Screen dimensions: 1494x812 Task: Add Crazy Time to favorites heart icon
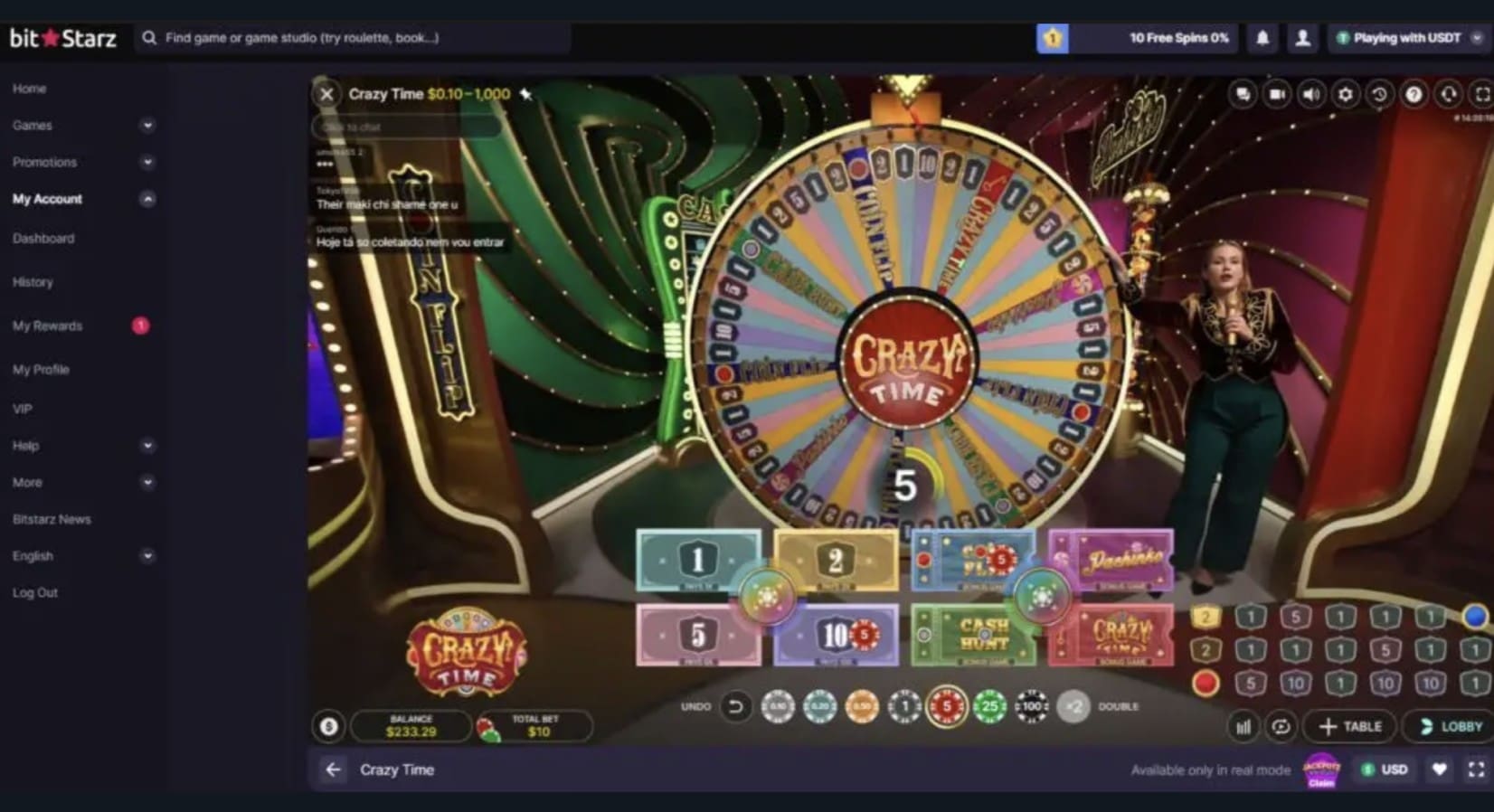[x=1439, y=770]
